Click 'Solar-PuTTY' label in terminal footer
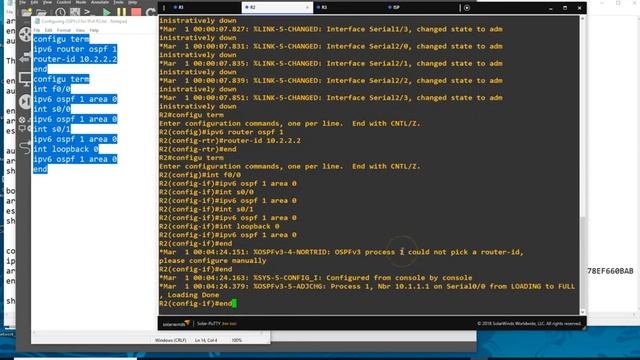The image size is (640, 360). (209, 324)
